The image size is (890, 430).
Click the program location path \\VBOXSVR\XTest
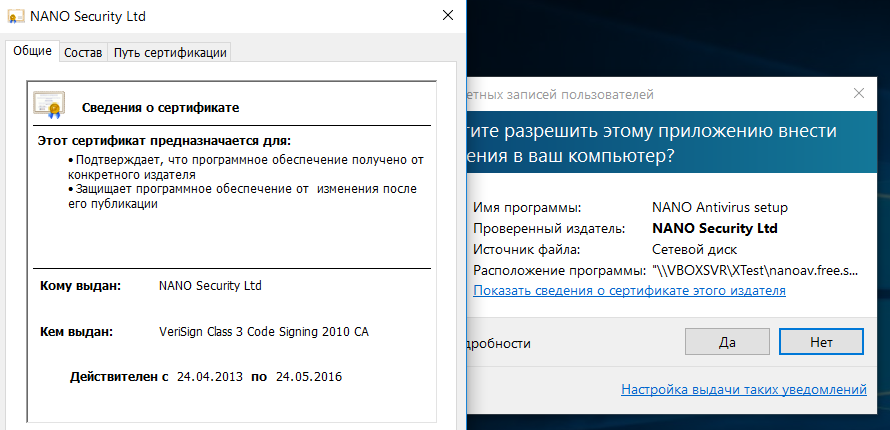(x=754, y=270)
